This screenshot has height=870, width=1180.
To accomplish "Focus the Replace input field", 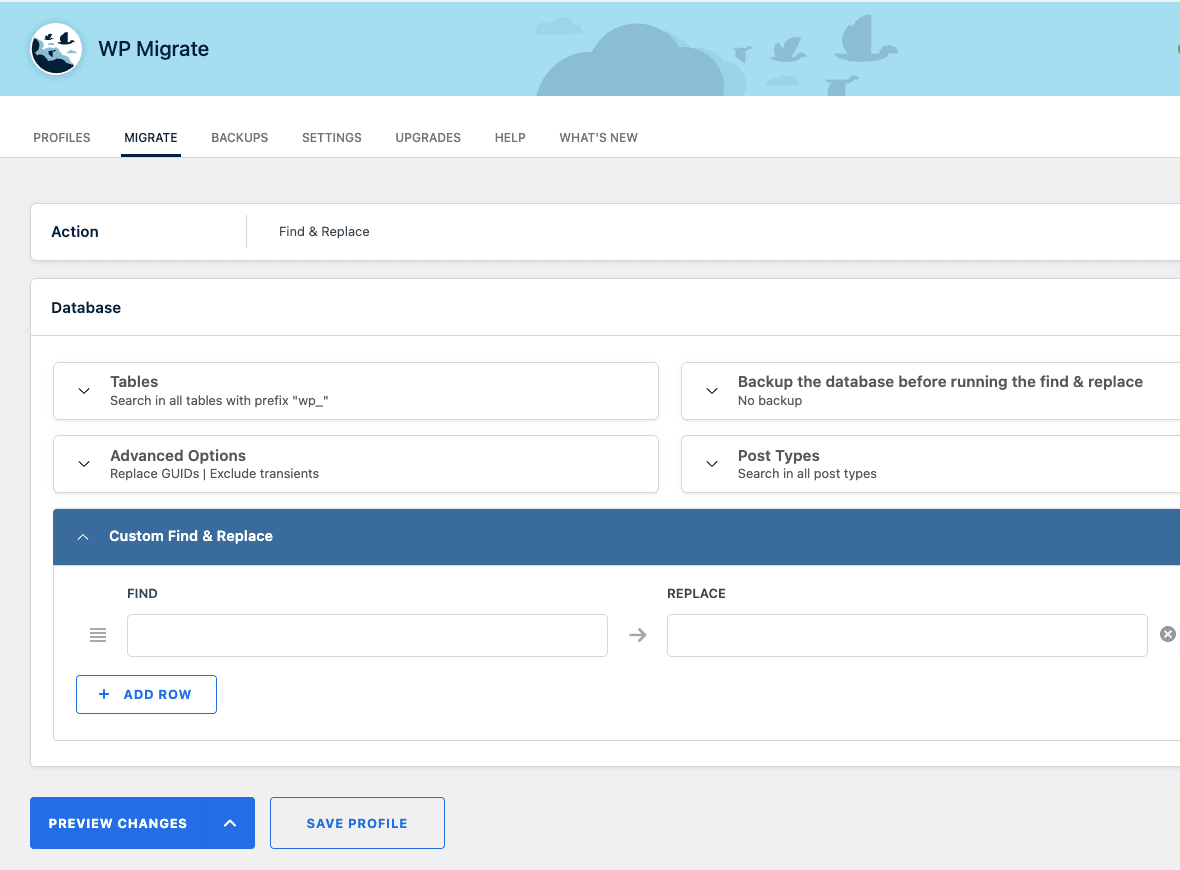I will [907, 635].
